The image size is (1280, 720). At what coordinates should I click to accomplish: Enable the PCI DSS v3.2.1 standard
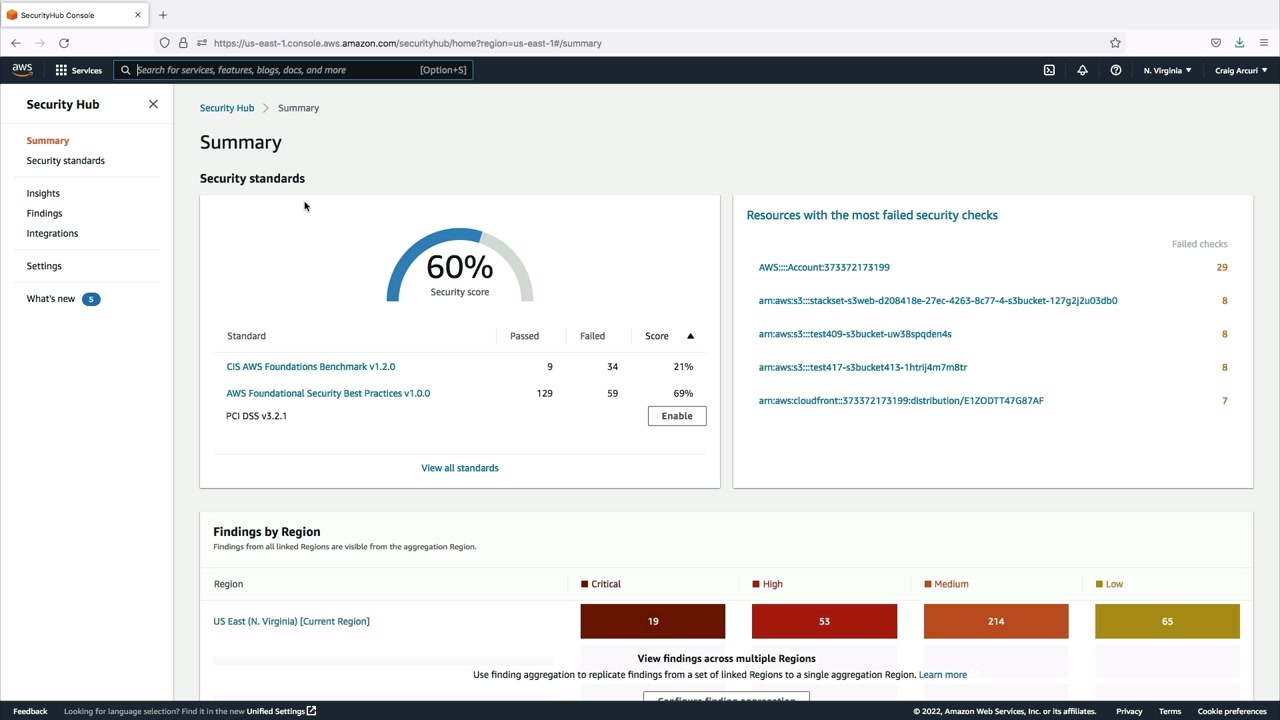[677, 416]
